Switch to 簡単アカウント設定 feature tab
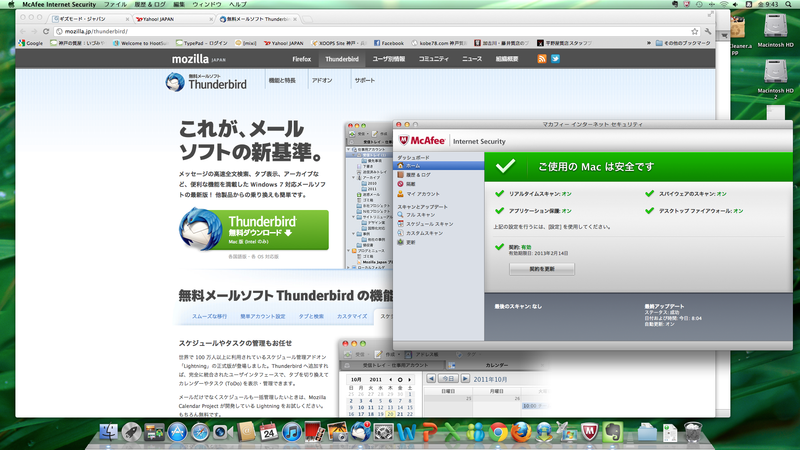Viewport: 800px width, 450px height. pyautogui.click(x=263, y=316)
